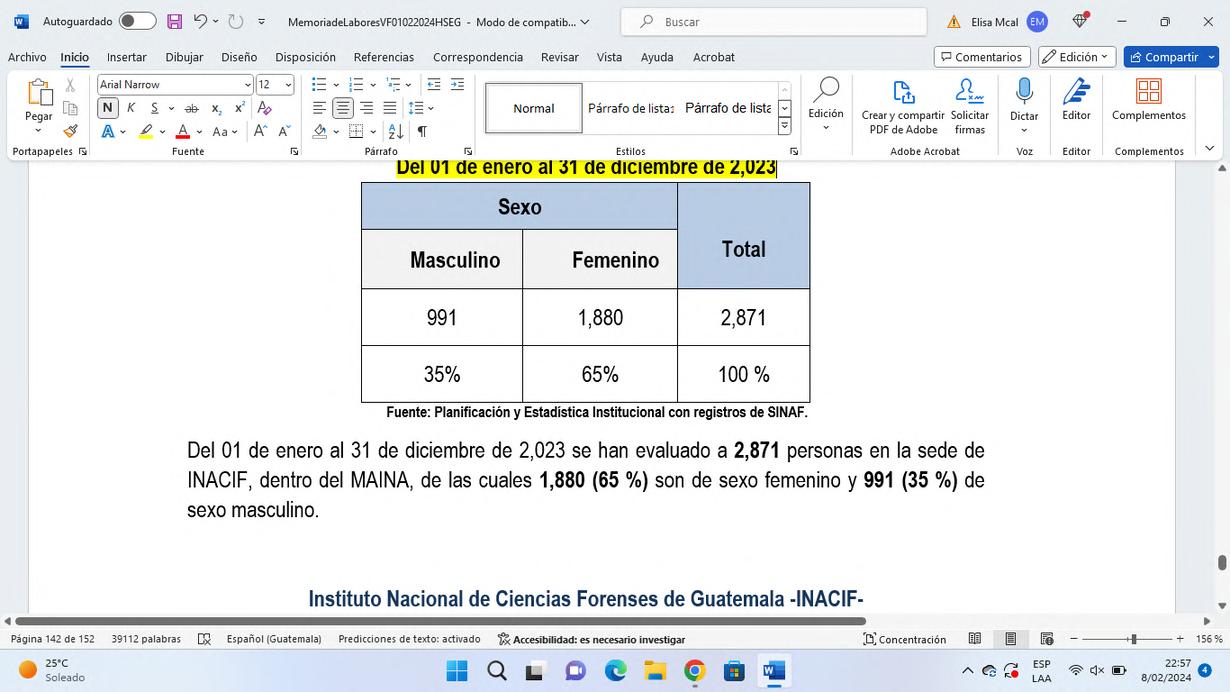Click the Español (Guatemala) language indicator
Image resolution: width=1230 pixels, height=692 pixels.
point(274,639)
